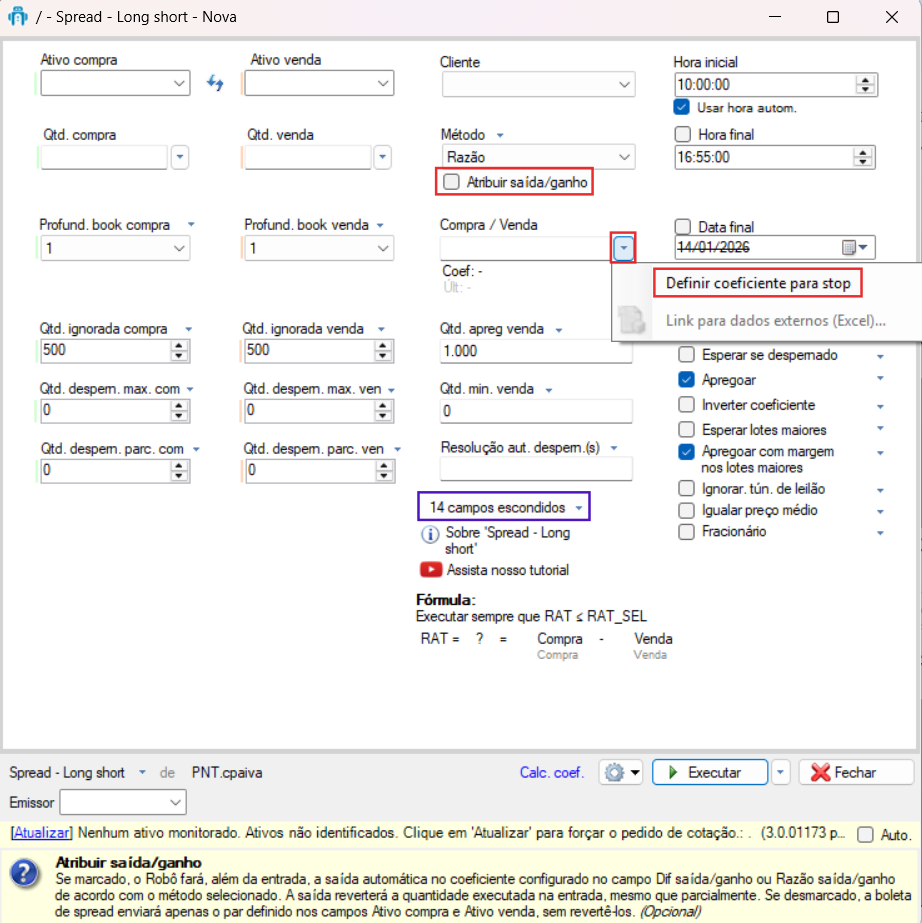Expand the 14 campos escondidos section

[x=503, y=507]
